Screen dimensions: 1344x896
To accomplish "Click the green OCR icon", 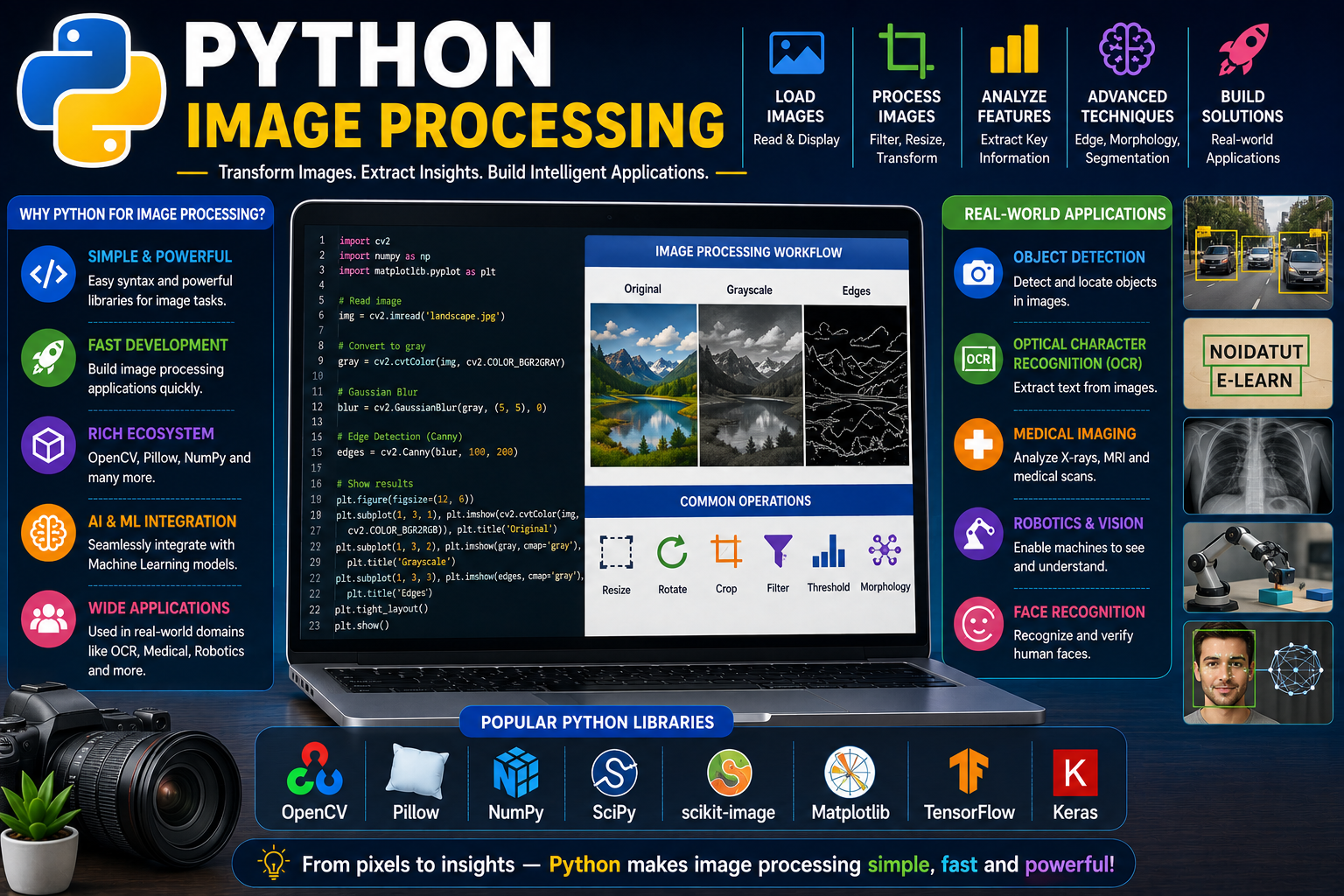I will tap(978, 359).
